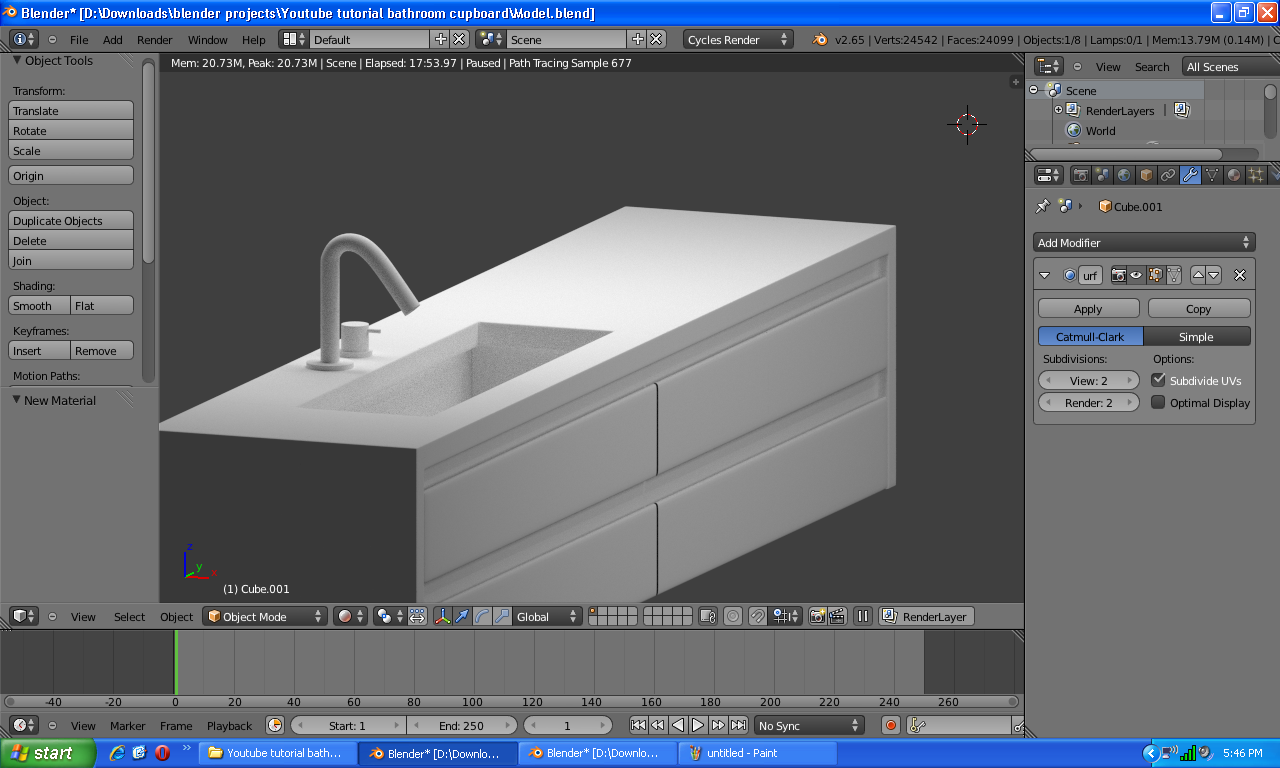Toggle Subdivide UVs checkbox

(1157, 380)
